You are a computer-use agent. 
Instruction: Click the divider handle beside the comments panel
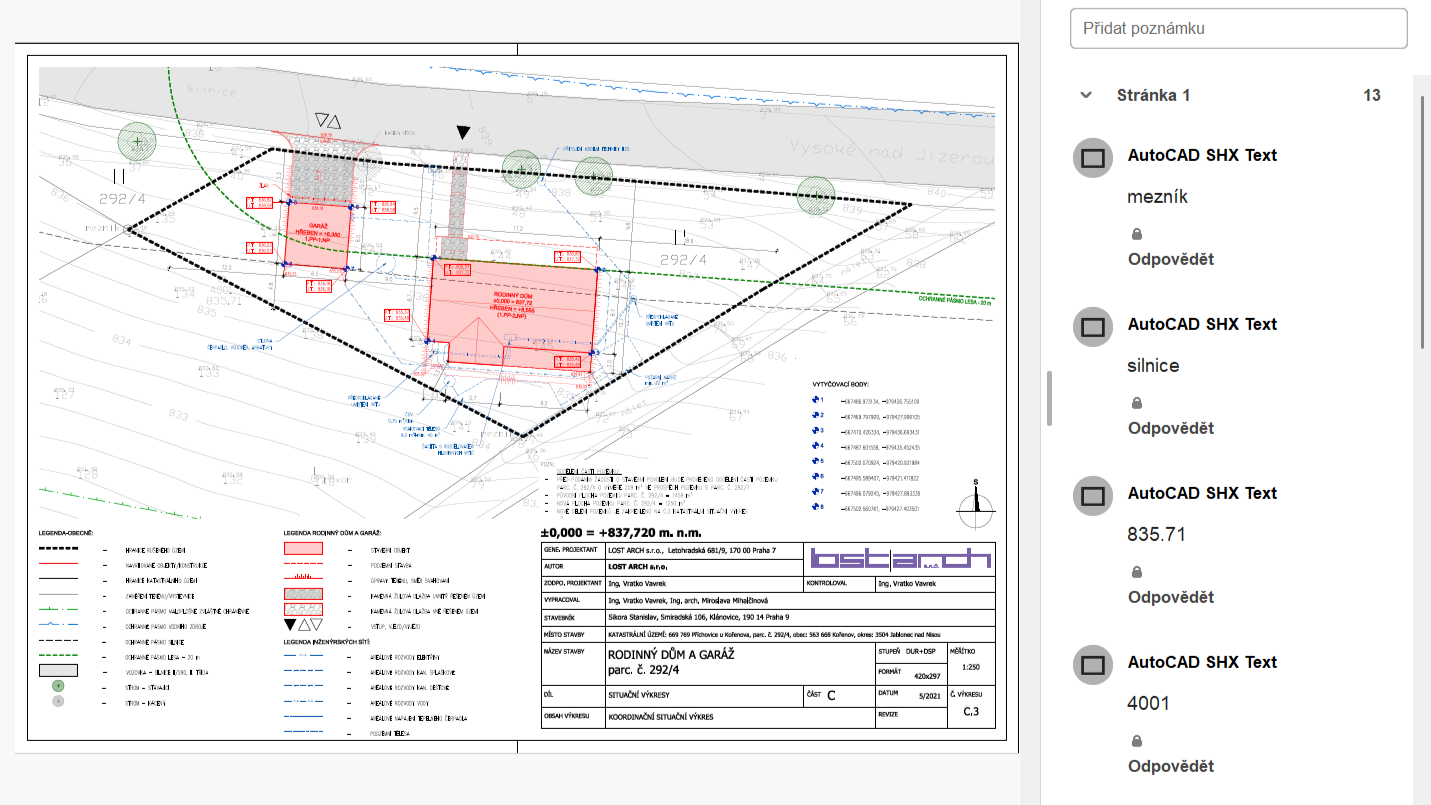[1048, 398]
